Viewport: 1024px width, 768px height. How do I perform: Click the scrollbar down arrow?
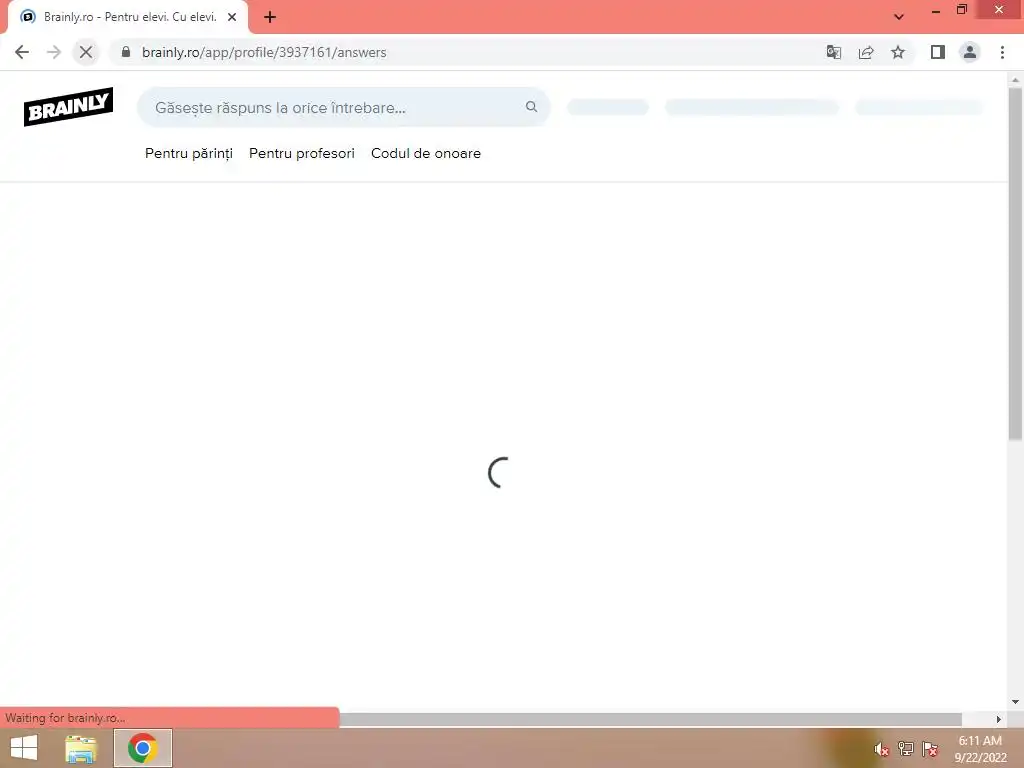pos(1015,702)
